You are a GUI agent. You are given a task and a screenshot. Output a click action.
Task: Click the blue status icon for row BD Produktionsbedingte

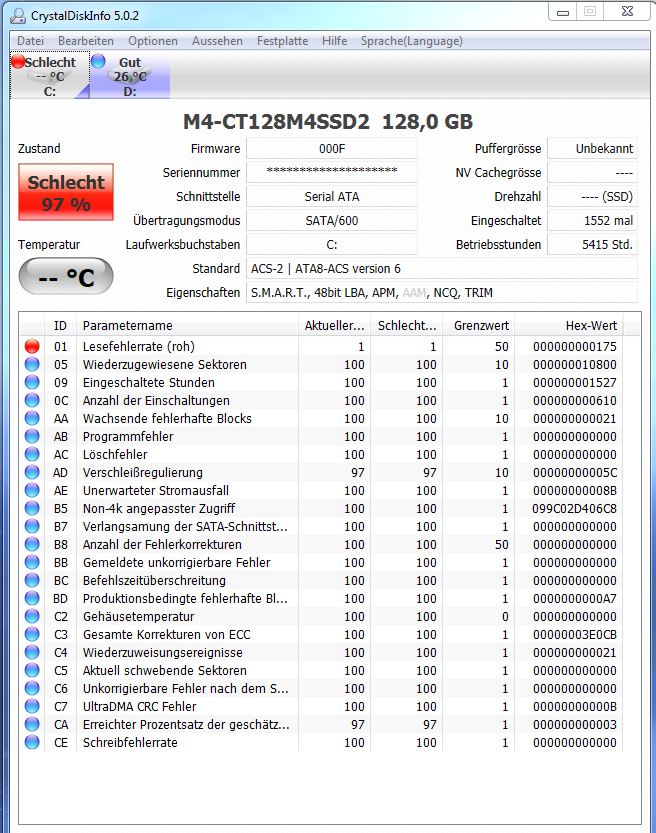click(32, 599)
